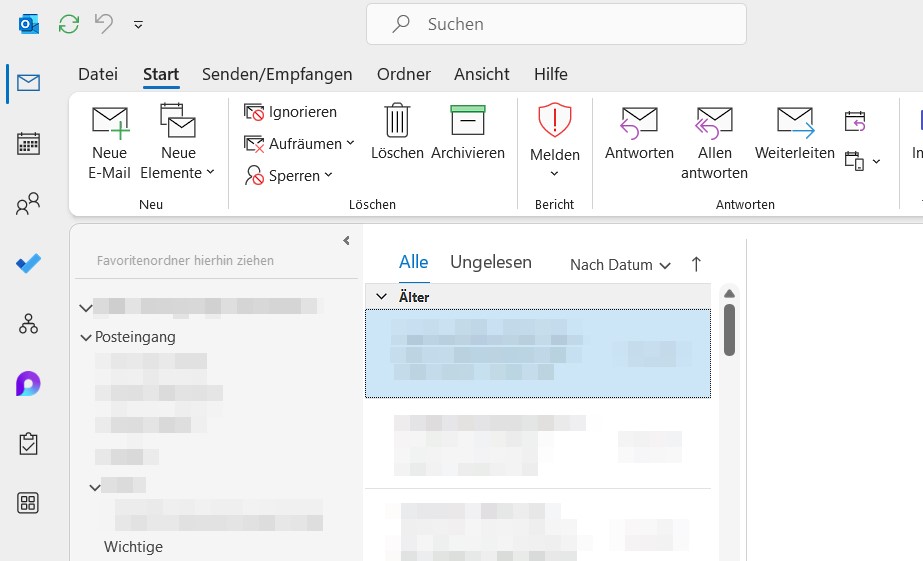
Task: Open the Aufräumen dropdown
Action: pyautogui.click(x=300, y=144)
